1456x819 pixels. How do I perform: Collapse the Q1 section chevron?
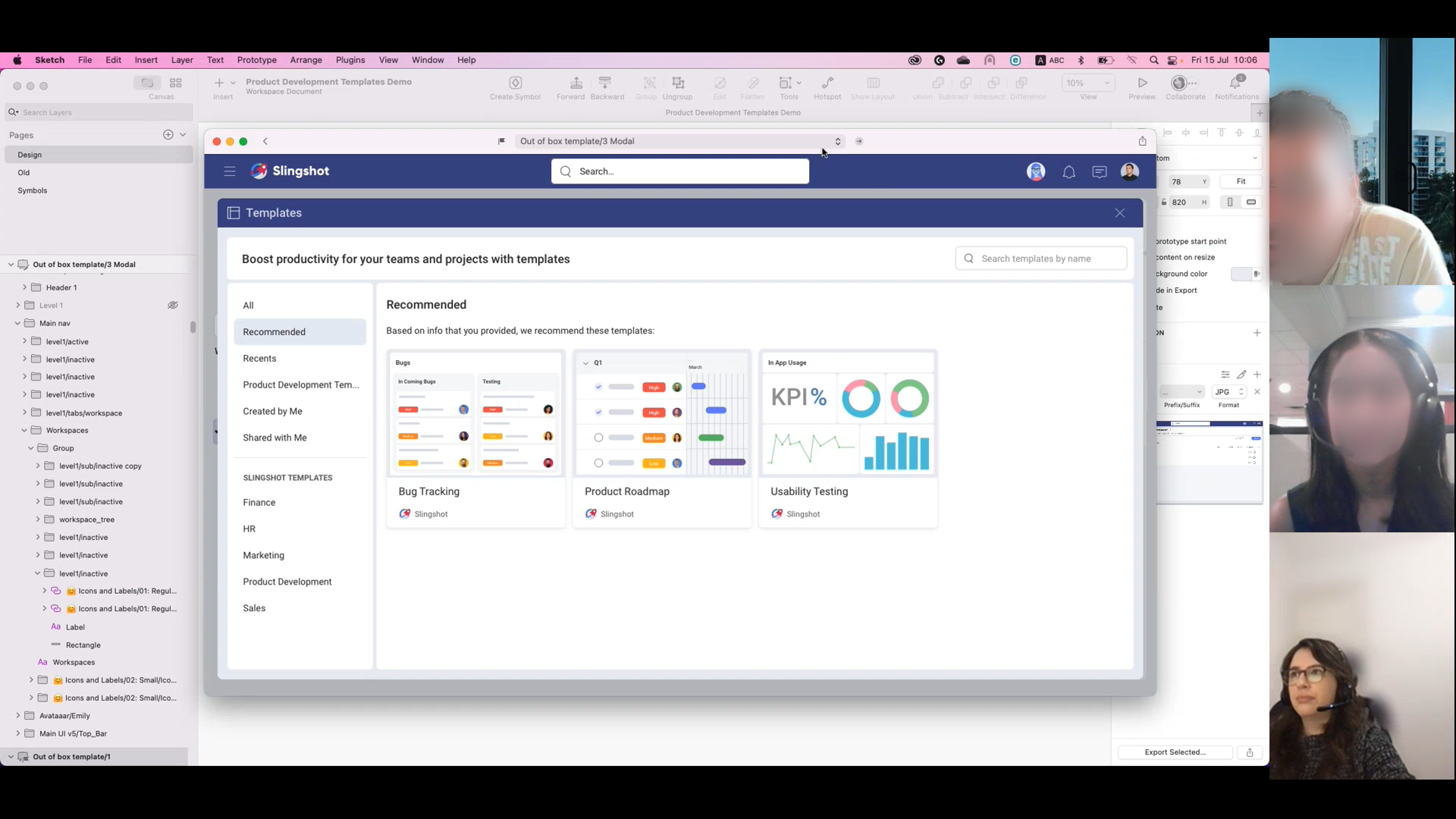click(585, 363)
